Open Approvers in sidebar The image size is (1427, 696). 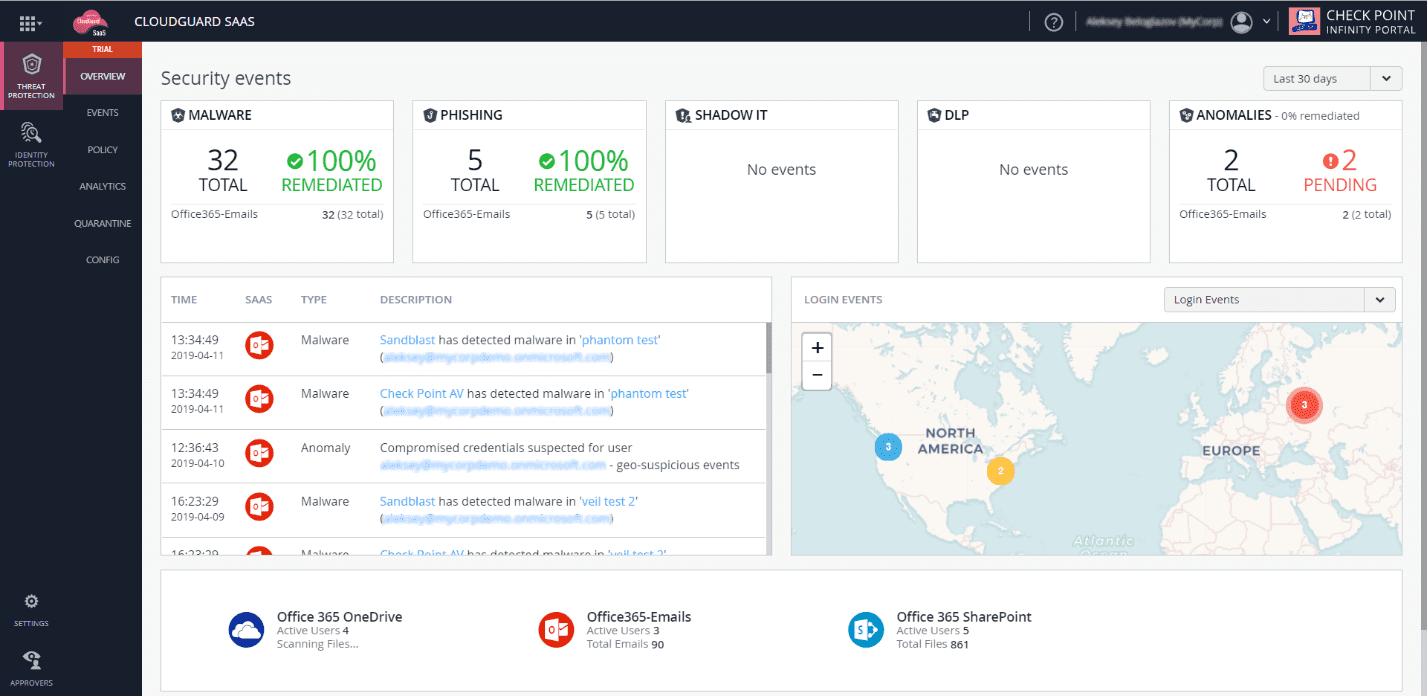[x=32, y=669]
